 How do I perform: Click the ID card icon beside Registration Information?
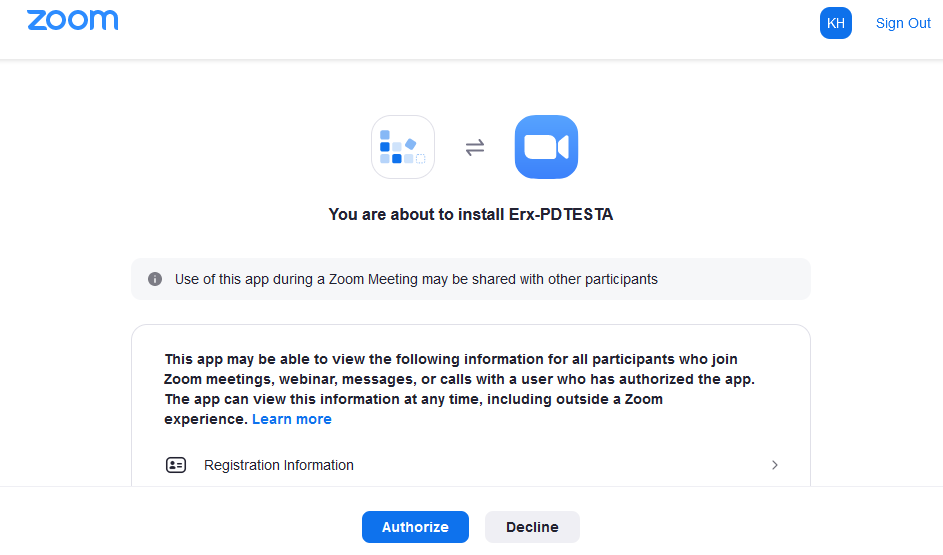(176, 465)
